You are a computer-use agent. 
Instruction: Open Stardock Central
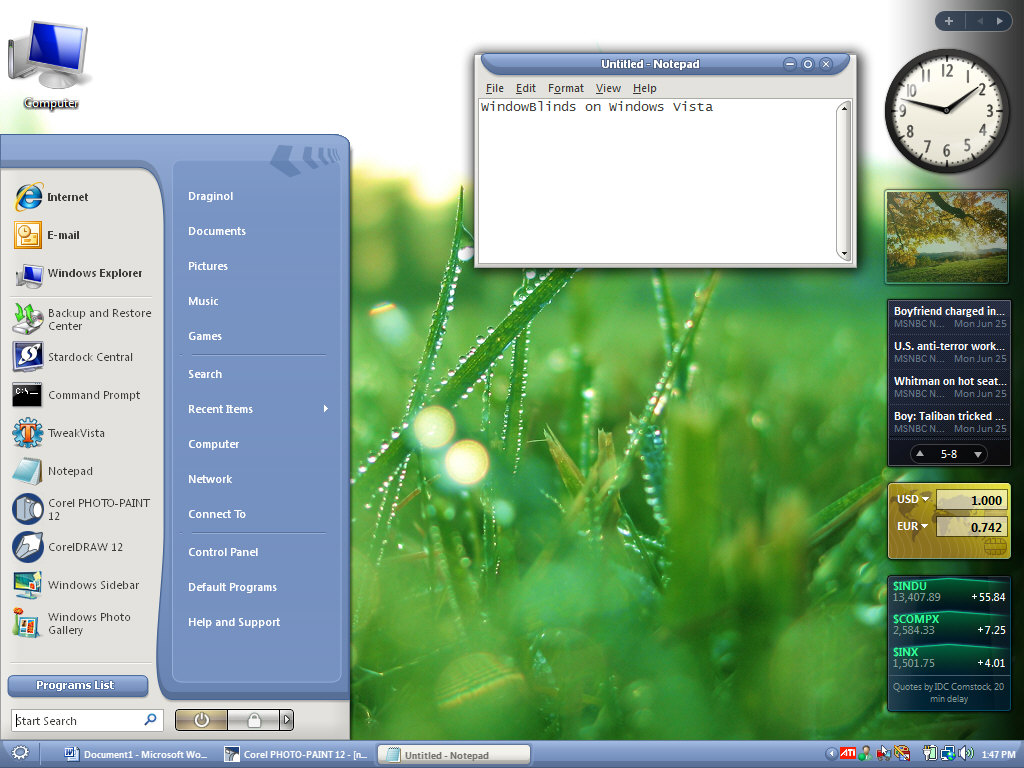(73, 357)
